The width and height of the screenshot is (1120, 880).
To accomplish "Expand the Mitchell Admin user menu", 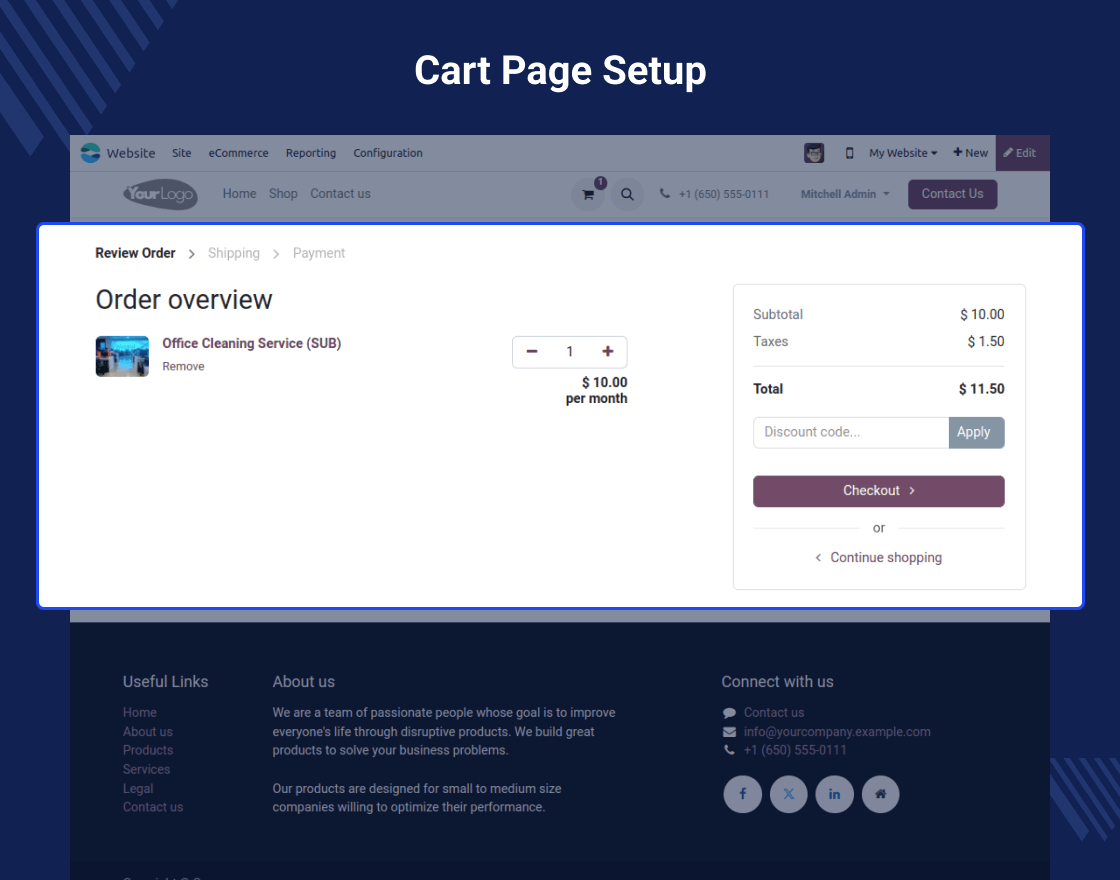I will [845, 194].
